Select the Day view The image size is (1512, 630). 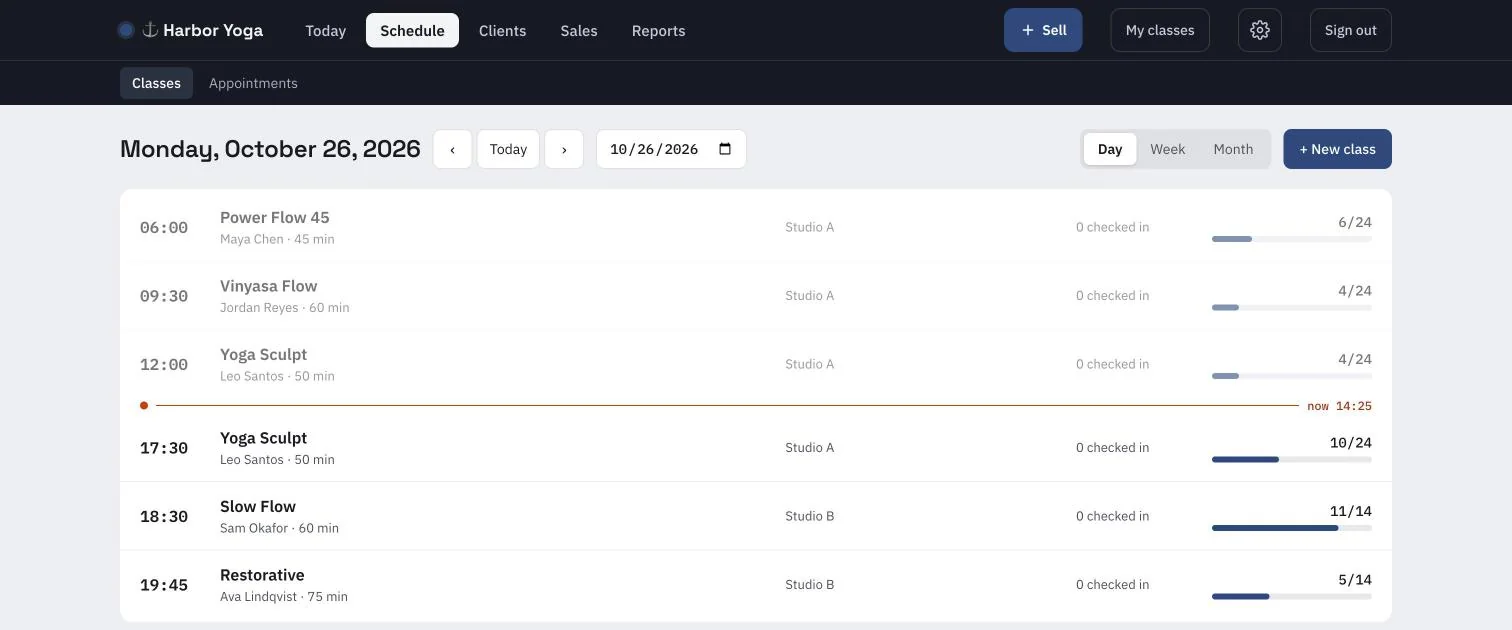coord(1110,149)
